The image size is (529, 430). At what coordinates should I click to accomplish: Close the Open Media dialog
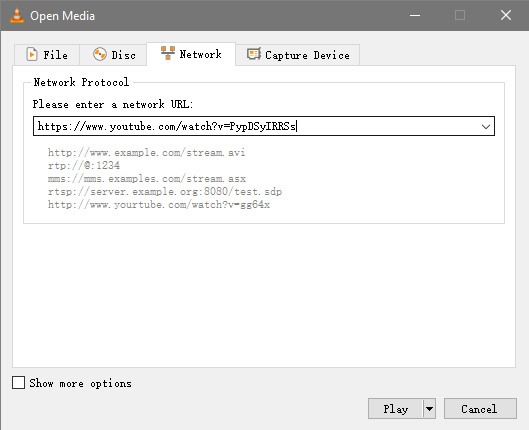[506, 15]
